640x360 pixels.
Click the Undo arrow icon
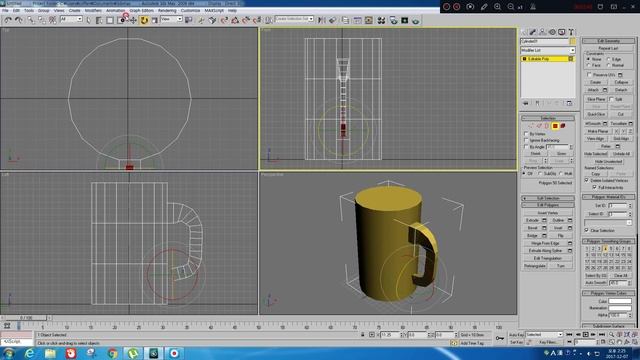(x=8, y=20)
